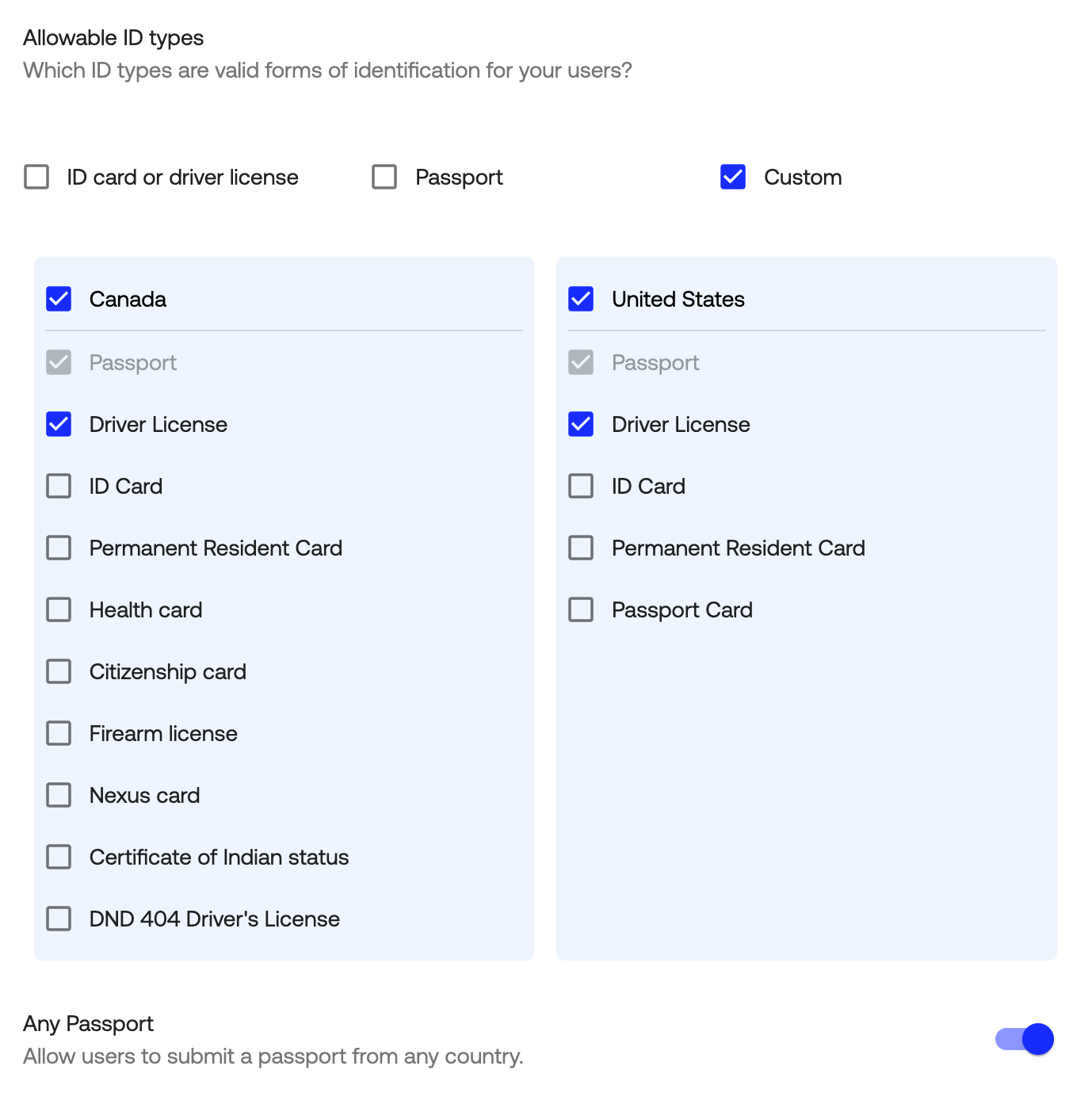Uncheck the Custom ID type checkbox
The width and height of the screenshot is (1092, 1108).
733,177
